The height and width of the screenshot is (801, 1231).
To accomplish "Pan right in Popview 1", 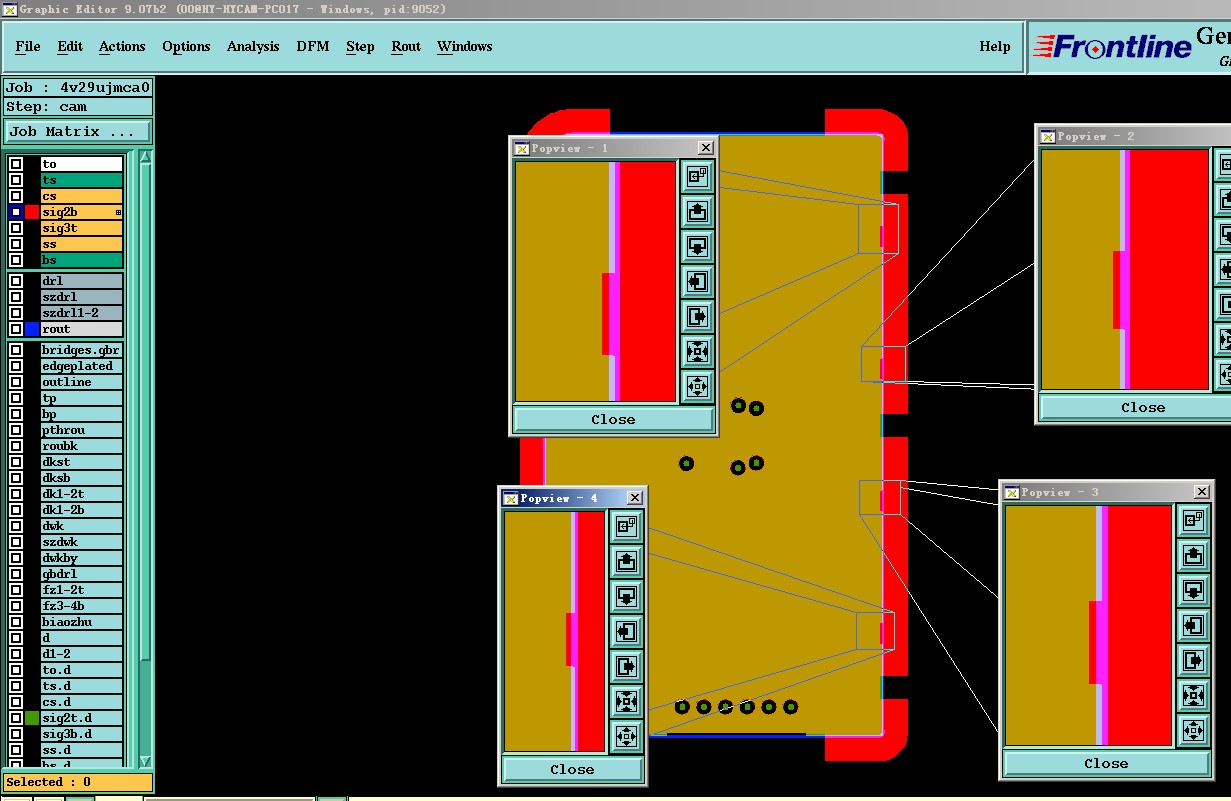I will (x=697, y=316).
